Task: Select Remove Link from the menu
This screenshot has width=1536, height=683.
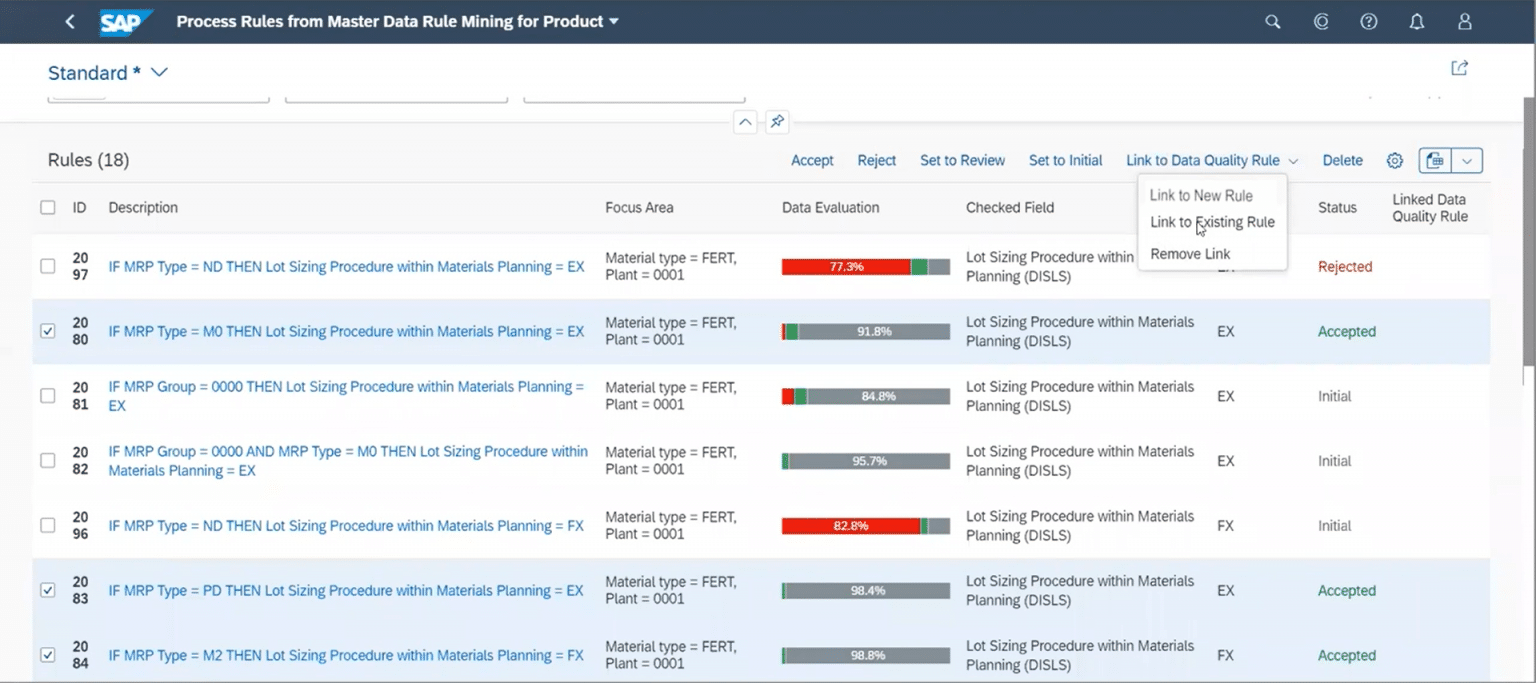Action: click(x=1189, y=254)
